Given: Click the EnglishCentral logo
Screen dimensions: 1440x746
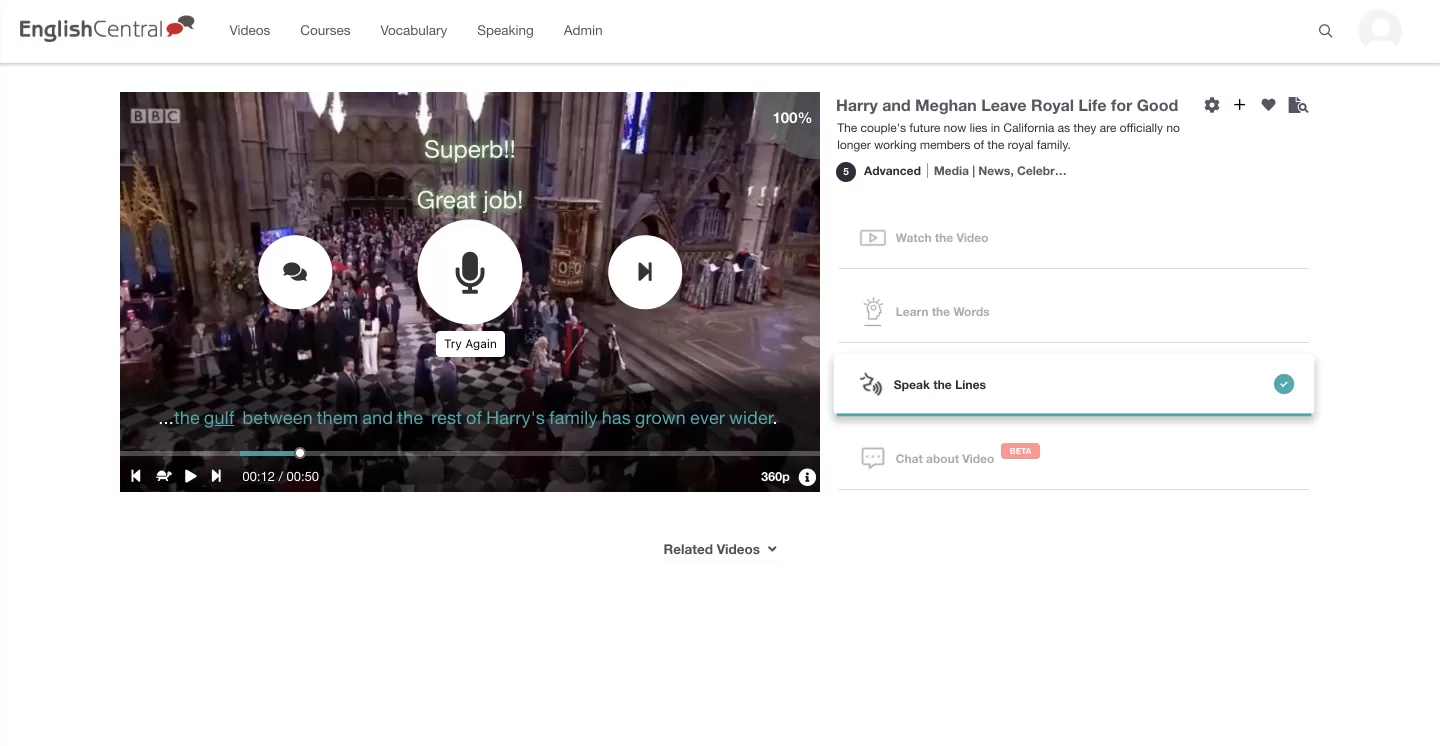Looking at the screenshot, I should click(x=107, y=29).
